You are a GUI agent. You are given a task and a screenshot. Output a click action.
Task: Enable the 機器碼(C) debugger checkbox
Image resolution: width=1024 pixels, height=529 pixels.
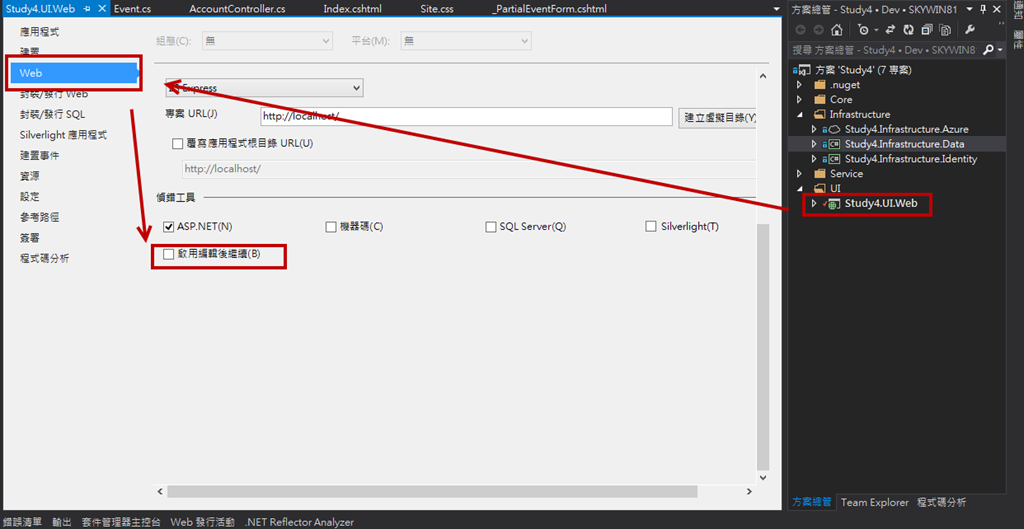pyautogui.click(x=330, y=227)
